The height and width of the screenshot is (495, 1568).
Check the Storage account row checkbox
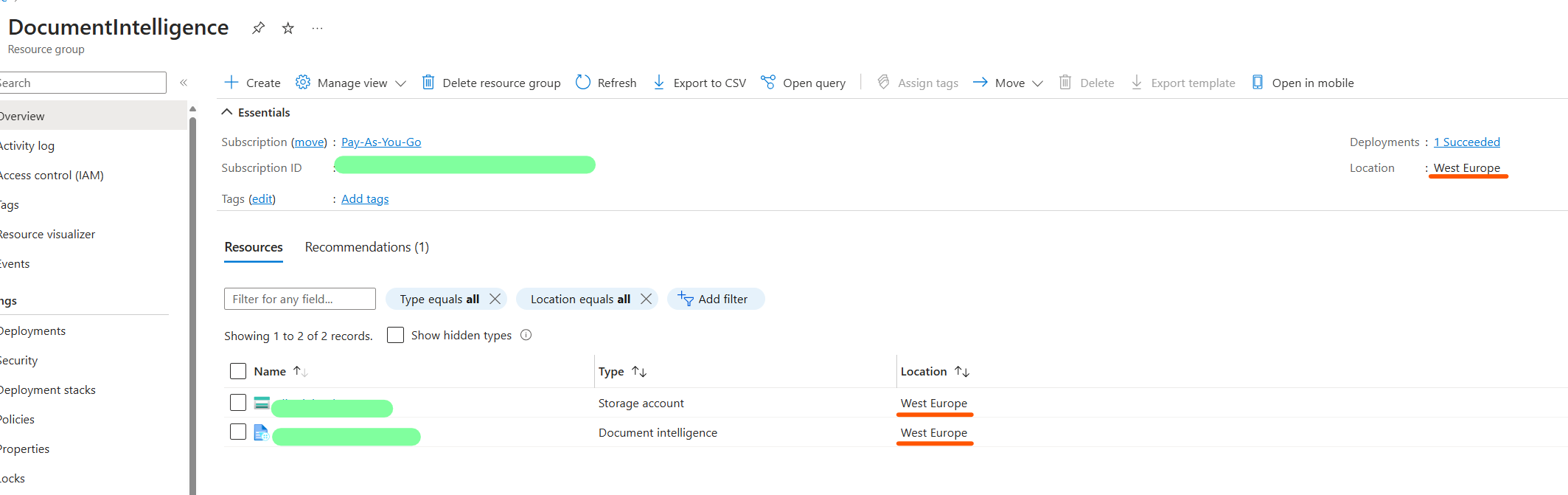pyautogui.click(x=238, y=402)
